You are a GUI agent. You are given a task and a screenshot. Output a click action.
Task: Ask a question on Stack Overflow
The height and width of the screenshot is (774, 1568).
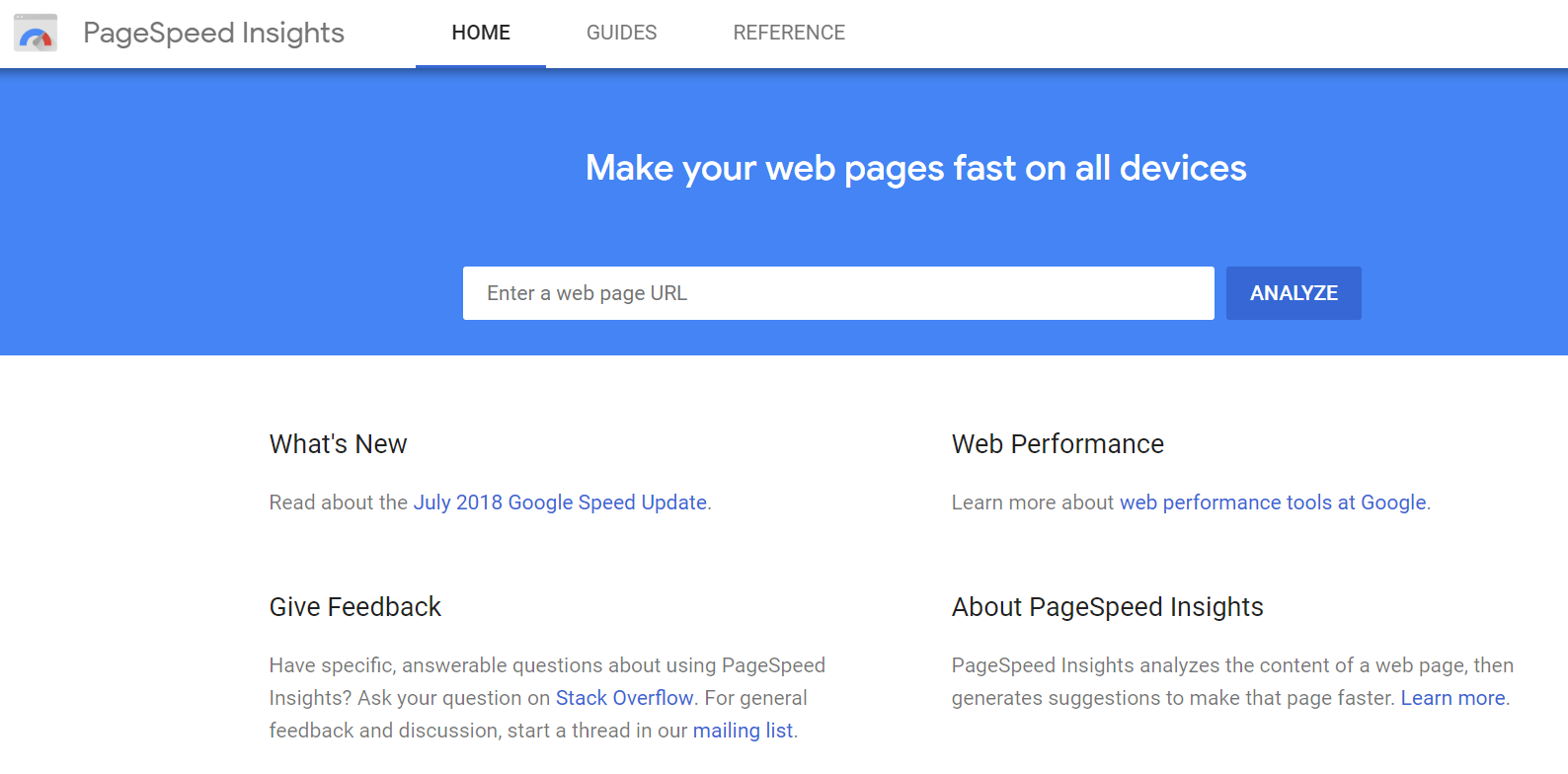[x=625, y=698]
